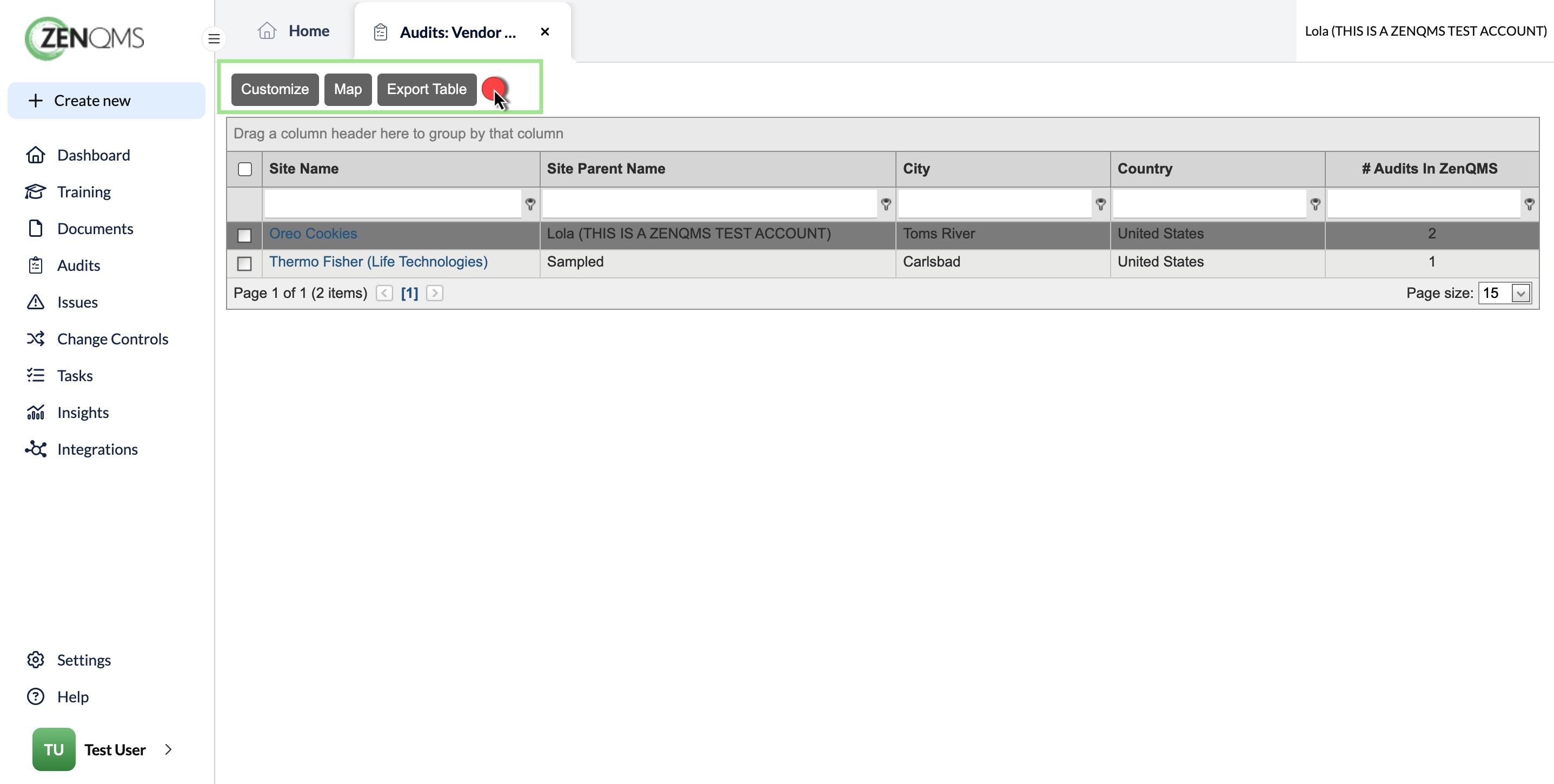Go to Documents in the sidebar
1554x784 pixels.
[x=95, y=229]
